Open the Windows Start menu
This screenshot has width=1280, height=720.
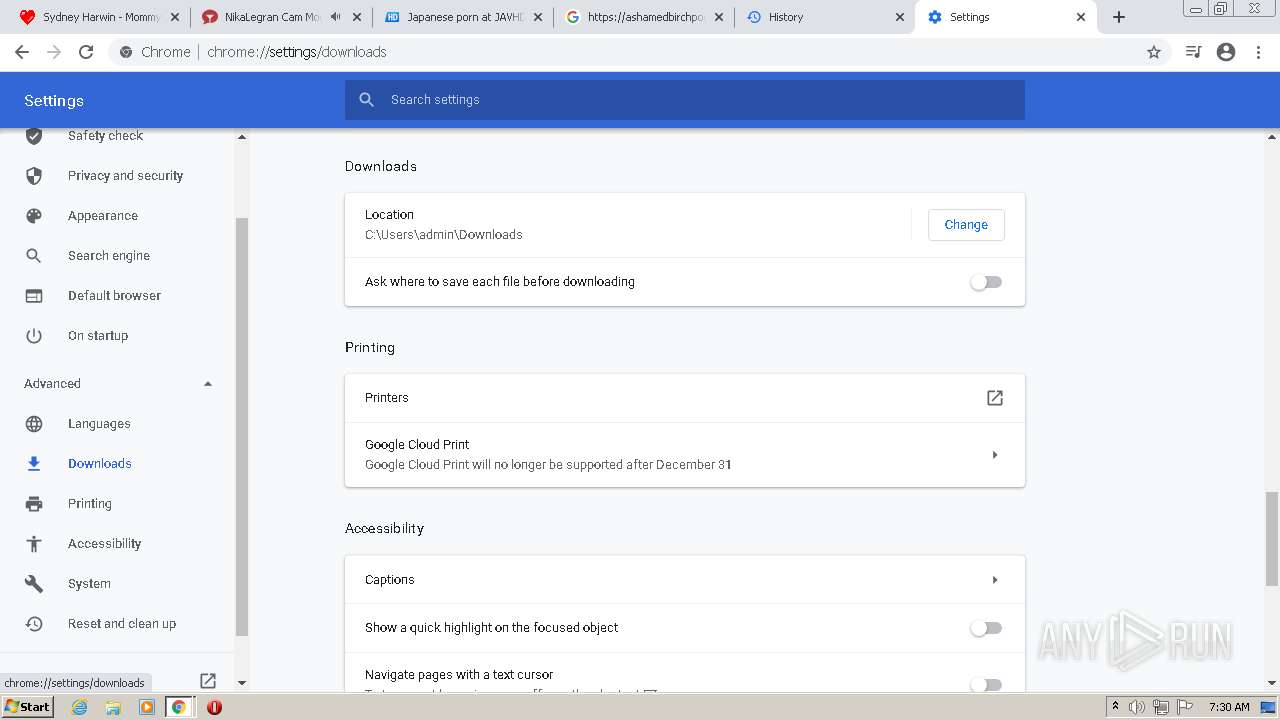pos(28,707)
